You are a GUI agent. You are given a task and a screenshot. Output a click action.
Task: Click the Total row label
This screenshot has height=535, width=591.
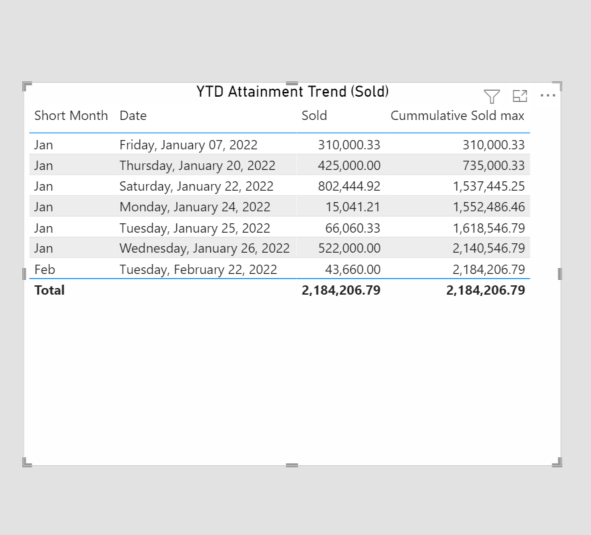(49, 290)
